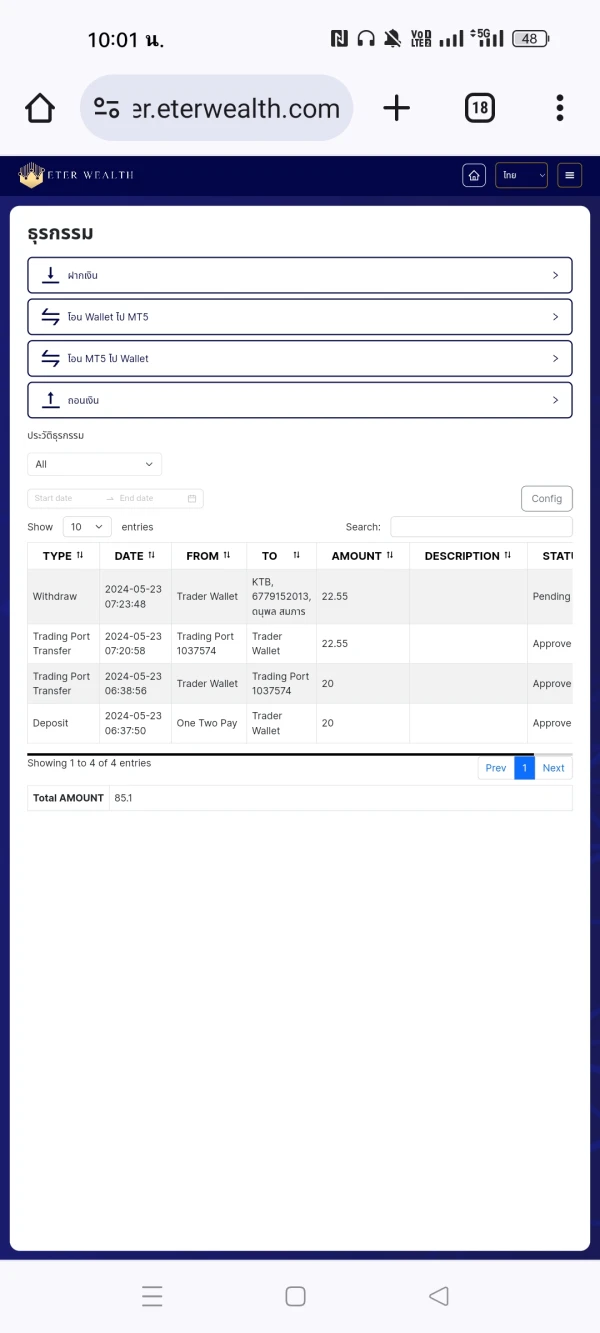
Task: Click the total amount 85.1 value
Action: tap(124, 798)
